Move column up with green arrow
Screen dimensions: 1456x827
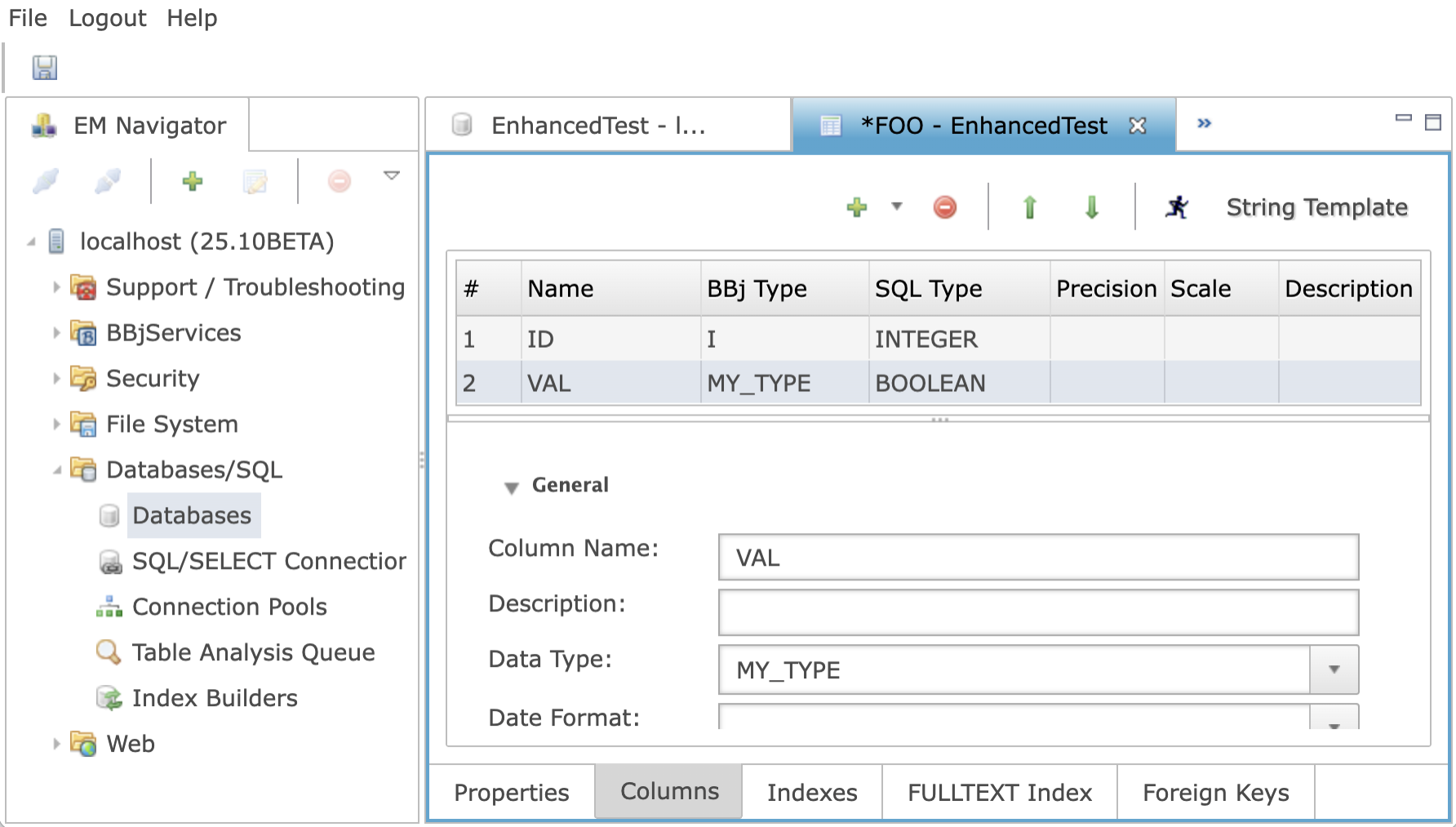coord(1029,207)
